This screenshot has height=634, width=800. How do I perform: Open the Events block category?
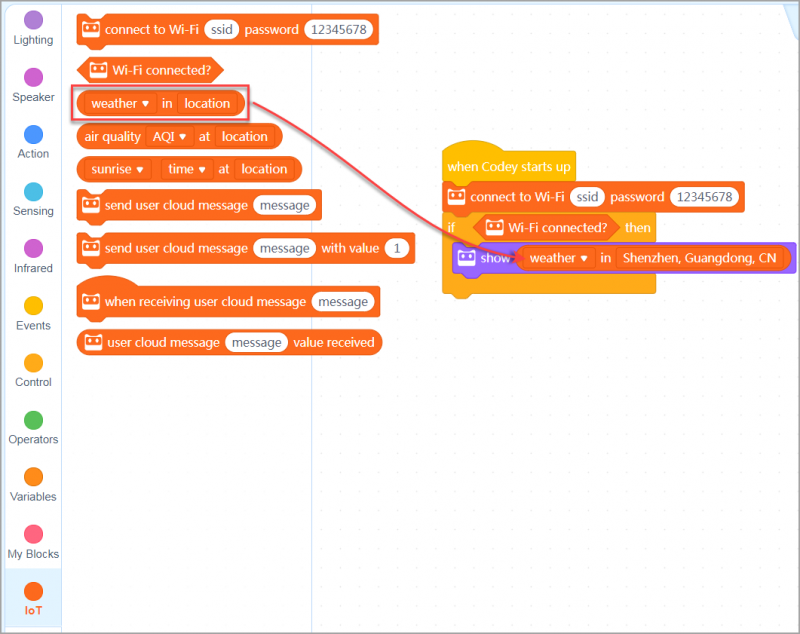pyautogui.click(x=33, y=314)
